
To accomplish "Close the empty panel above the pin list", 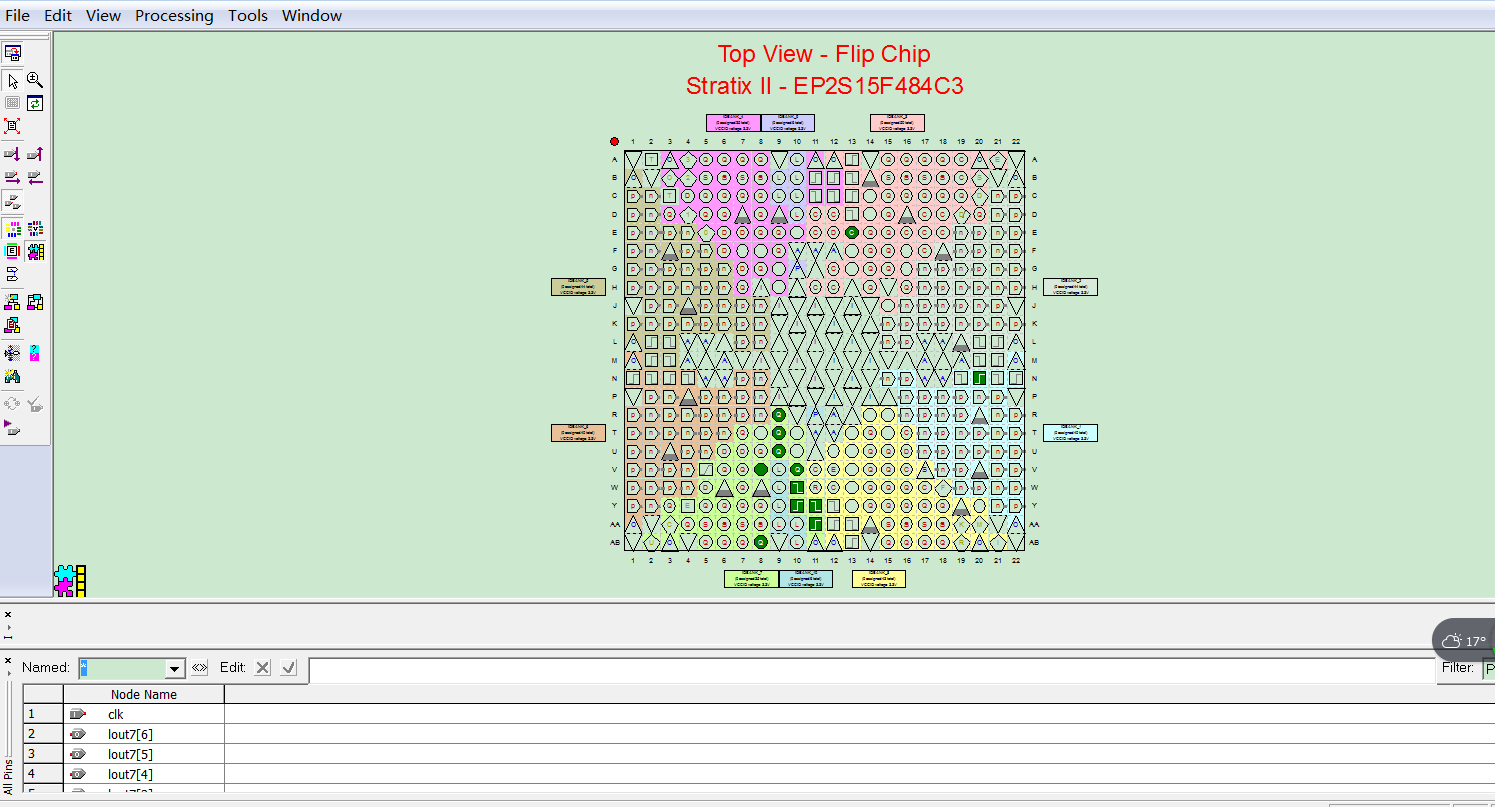I will (x=8, y=614).
